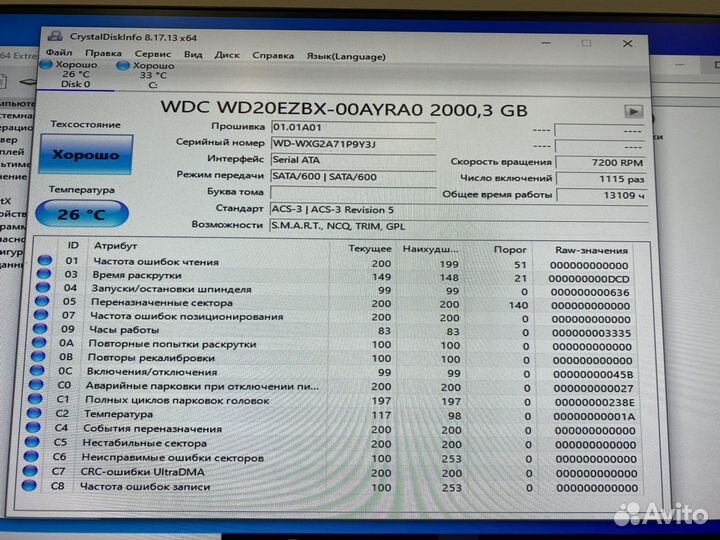Click status icon for attribute 0C
This screenshot has height=540, width=720.
[x=37, y=370]
